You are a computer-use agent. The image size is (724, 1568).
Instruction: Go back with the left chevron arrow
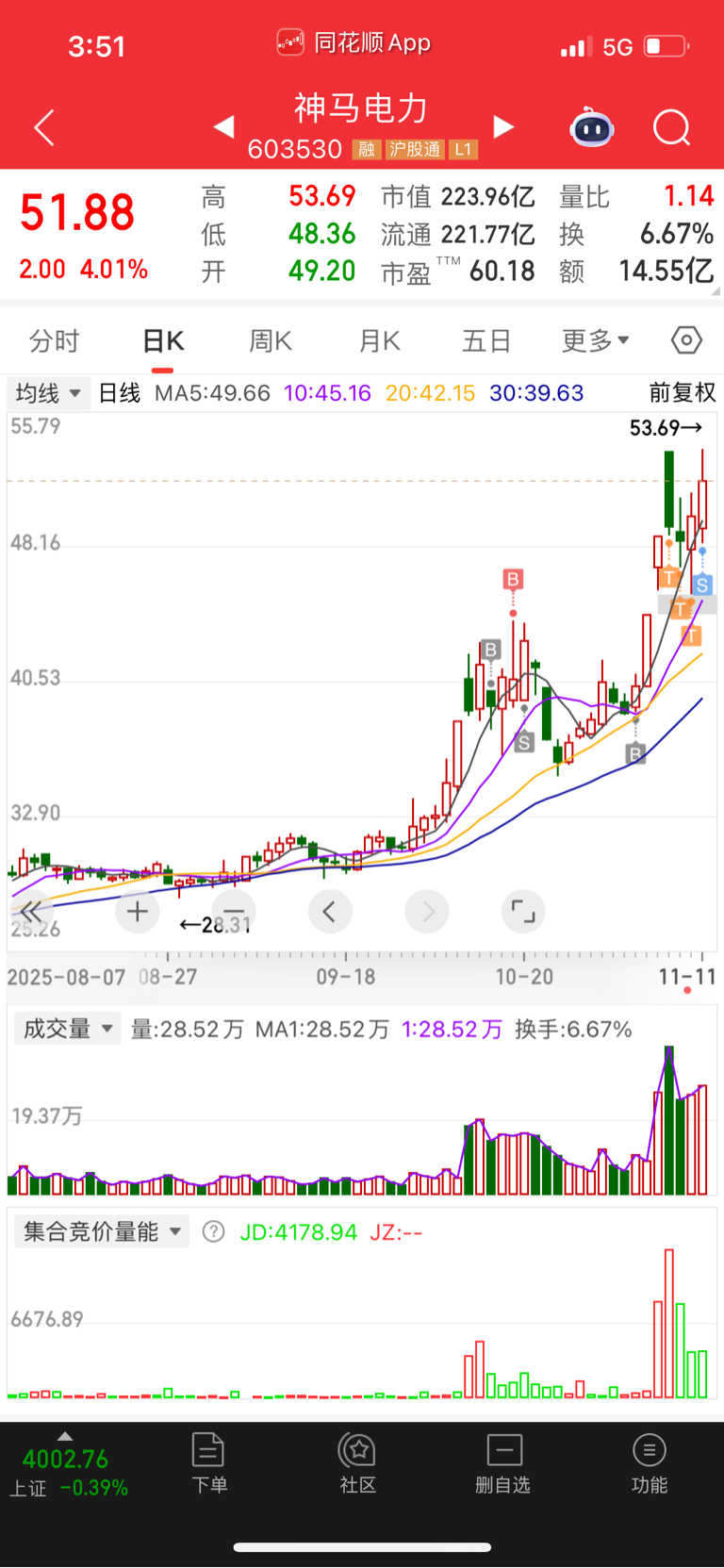[44, 127]
